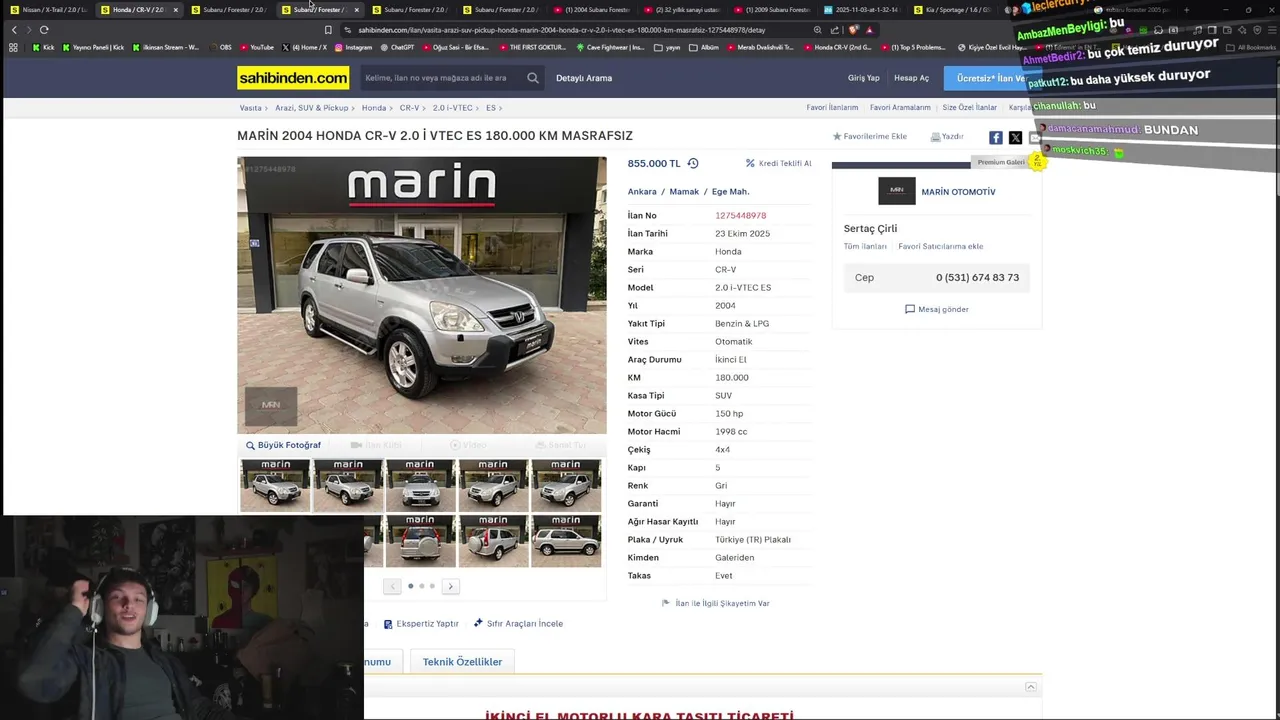Screen dimensions: 1280x720
Task: Select the third thumbnail showing front view
Action: pyautogui.click(x=420, y=485)
